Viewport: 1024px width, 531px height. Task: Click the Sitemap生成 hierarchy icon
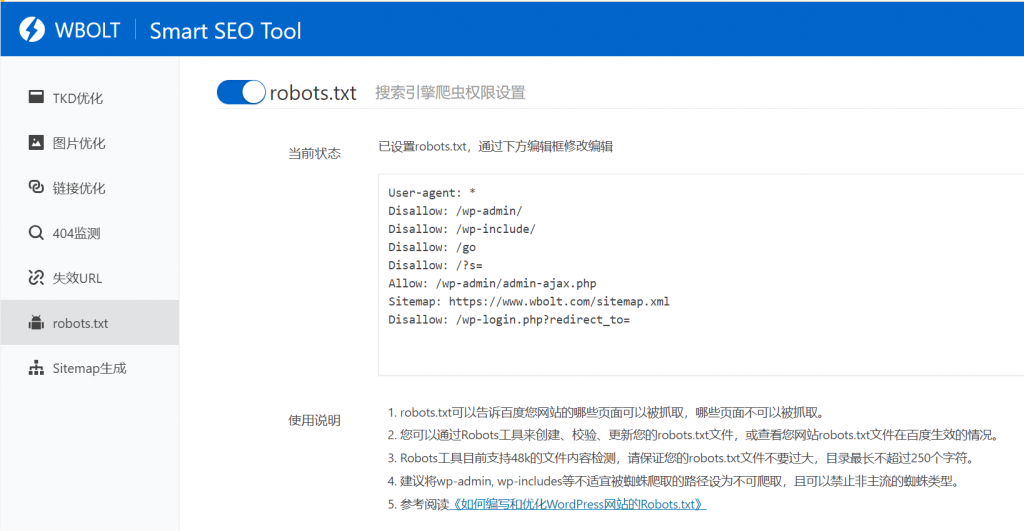36,368
